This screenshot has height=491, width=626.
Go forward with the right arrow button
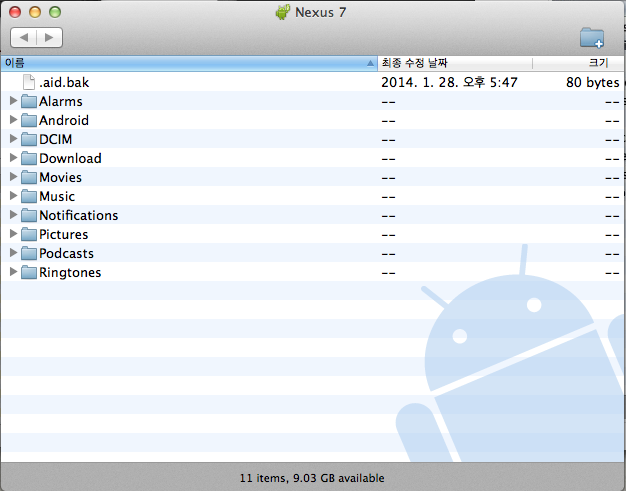49,38
